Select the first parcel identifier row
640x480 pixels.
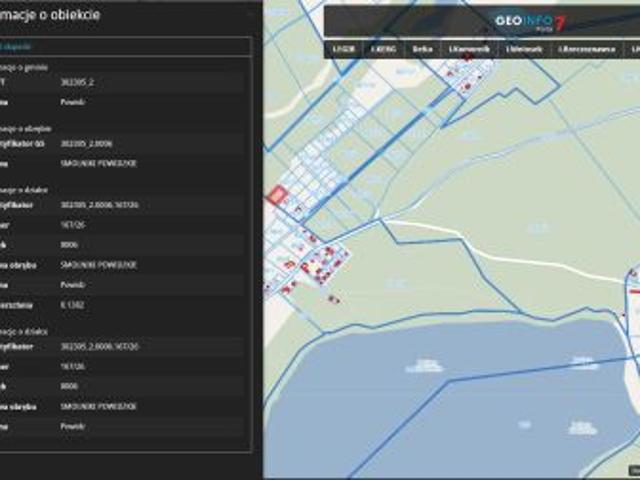(x=100, y=204)
